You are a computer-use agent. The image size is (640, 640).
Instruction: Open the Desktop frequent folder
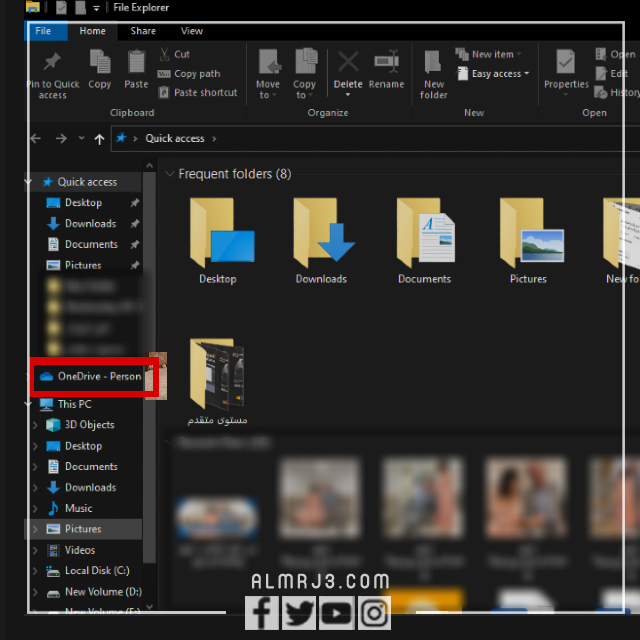pos(222,241)
